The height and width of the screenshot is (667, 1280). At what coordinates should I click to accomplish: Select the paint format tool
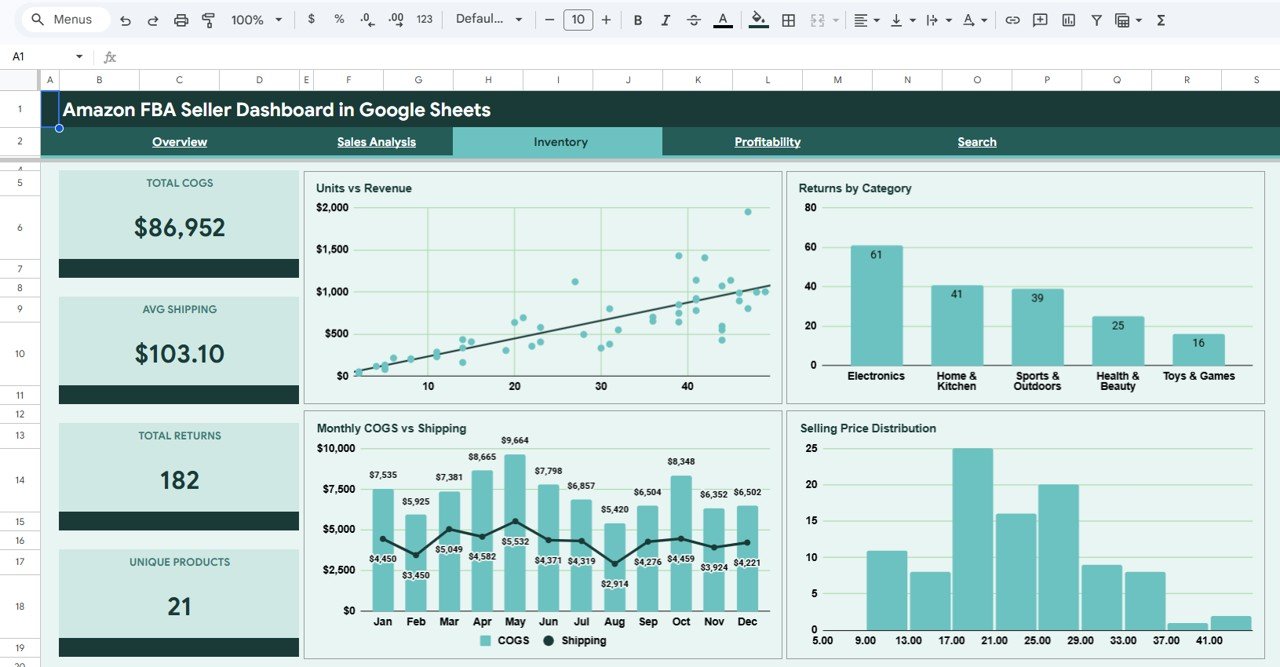[x=208, y=19]
